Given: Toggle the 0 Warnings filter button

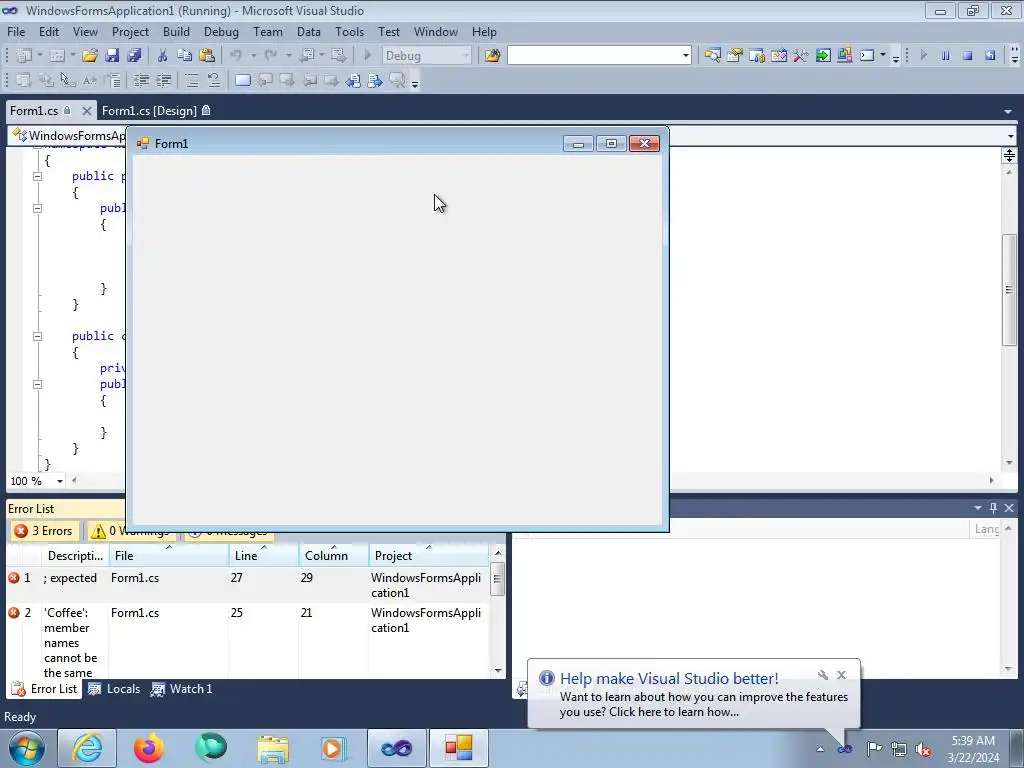Looking at the screenshot, I should coord(131,531).
